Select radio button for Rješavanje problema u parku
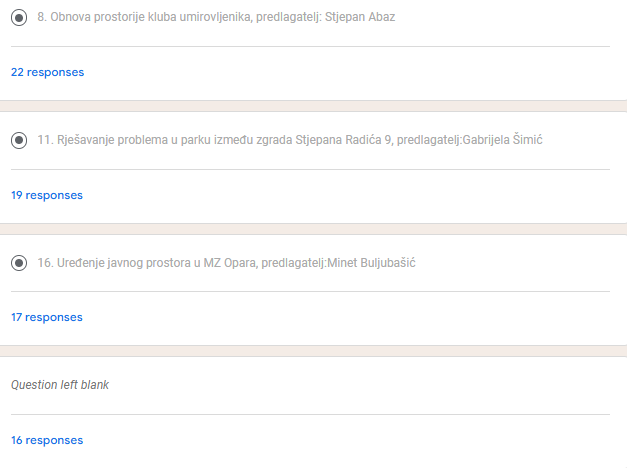The width and height of the screenshot is (627, 468). pos(19,140)
